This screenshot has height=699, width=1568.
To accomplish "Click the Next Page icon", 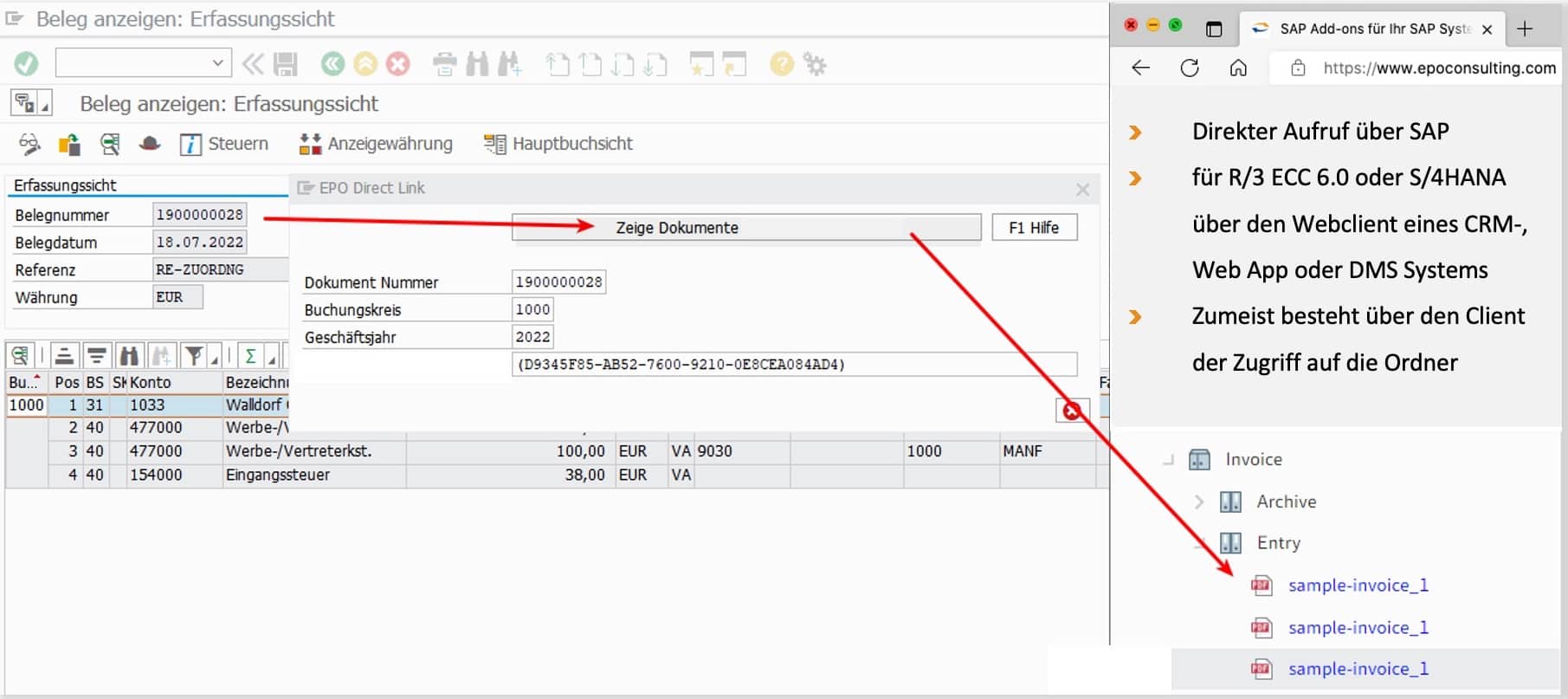I will 623,64.
